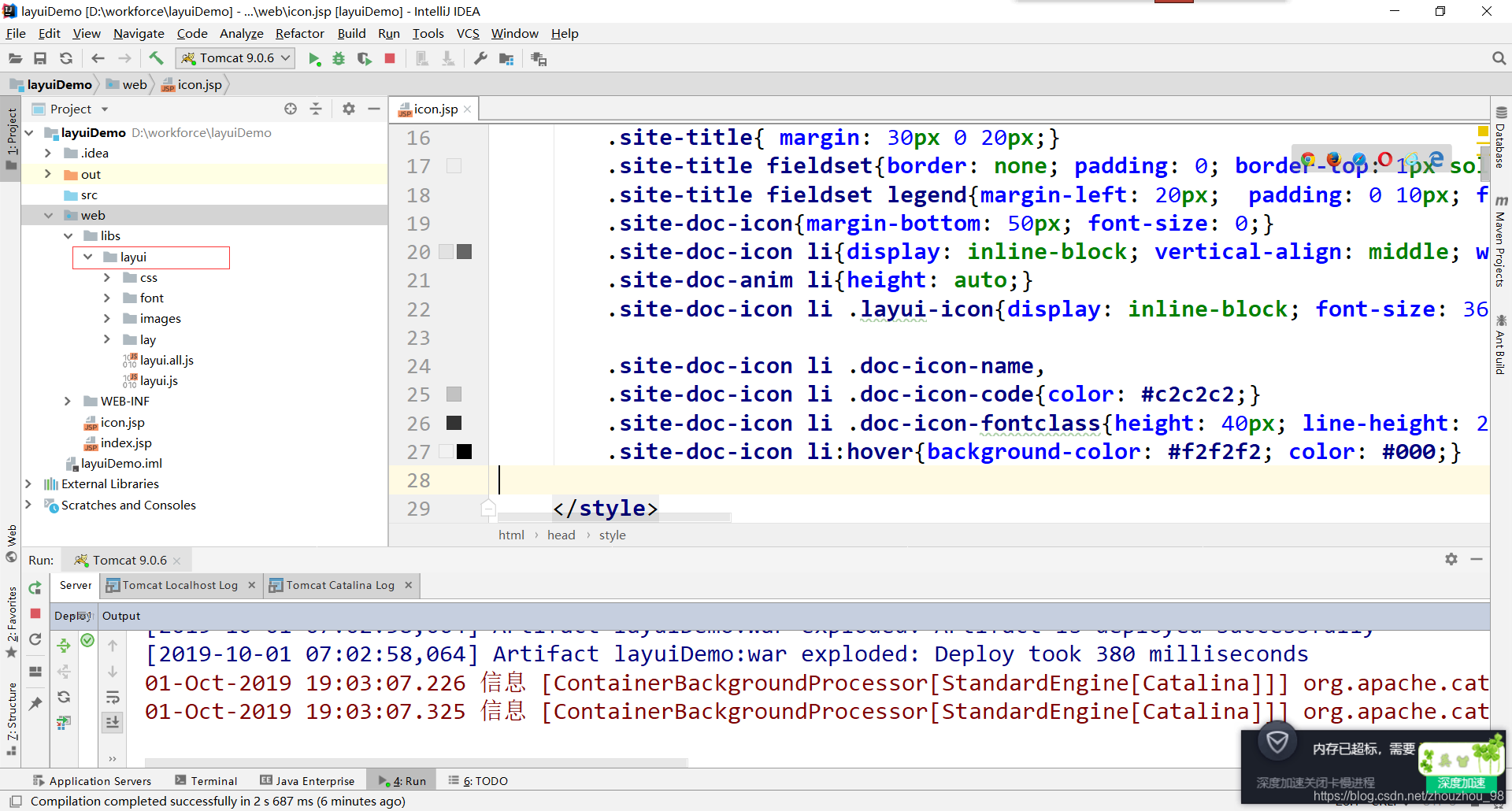The width and height of the screenshot is (1512, 811).
Task: Run with coverage icon
Action: point(364,59)
